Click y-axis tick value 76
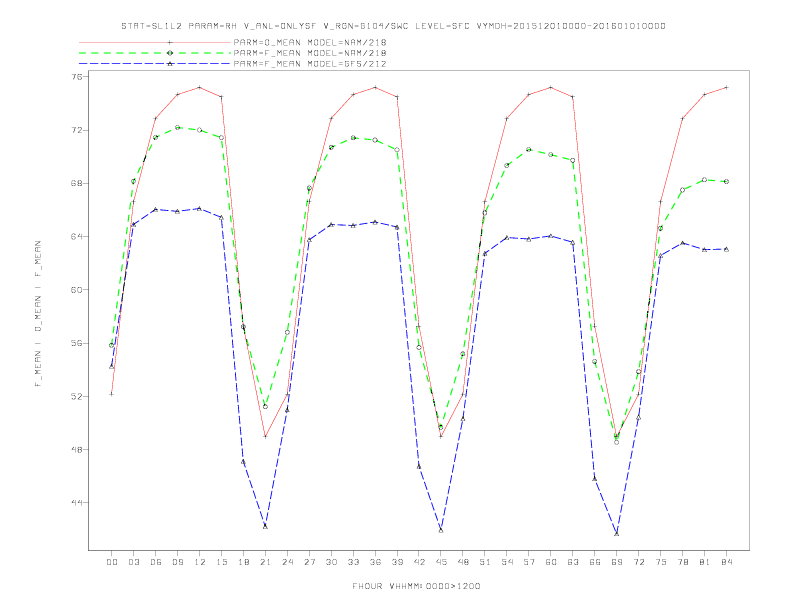Screen dimensions: 792x612 click(79, 77)
